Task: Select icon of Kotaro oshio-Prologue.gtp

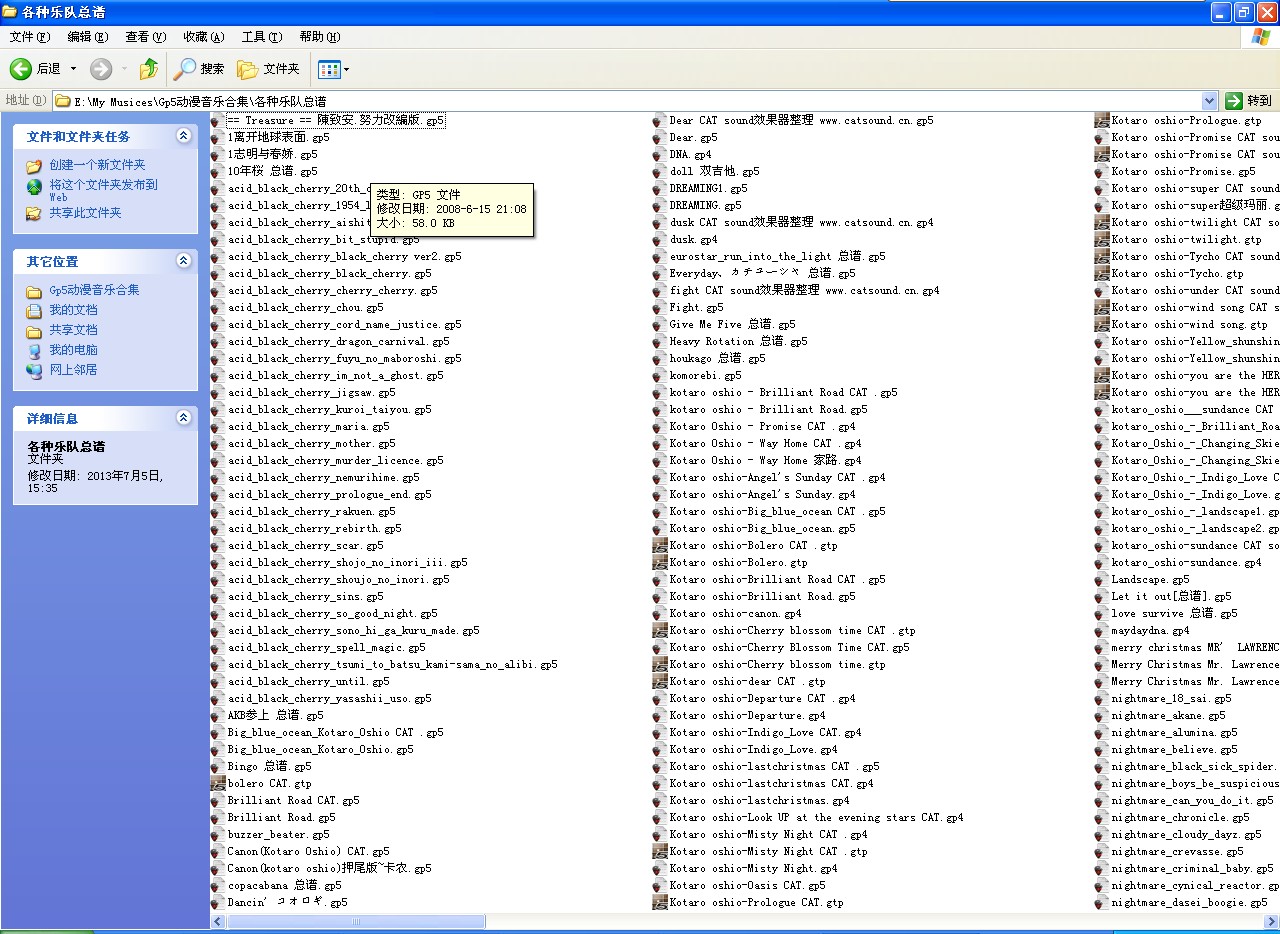Action: [x=1102, y=120]
